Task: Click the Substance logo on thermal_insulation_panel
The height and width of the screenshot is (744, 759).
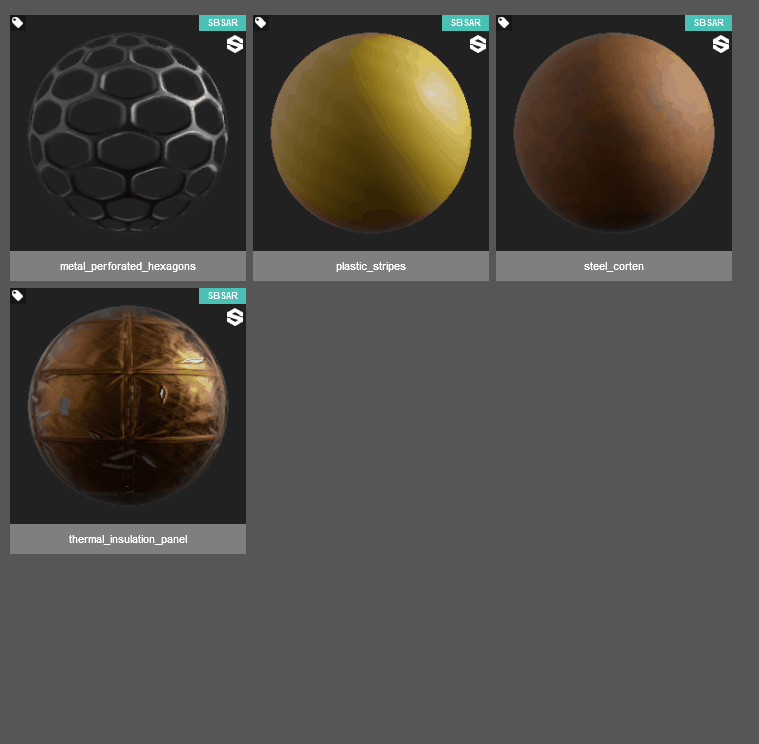Action: coord(235,317)
